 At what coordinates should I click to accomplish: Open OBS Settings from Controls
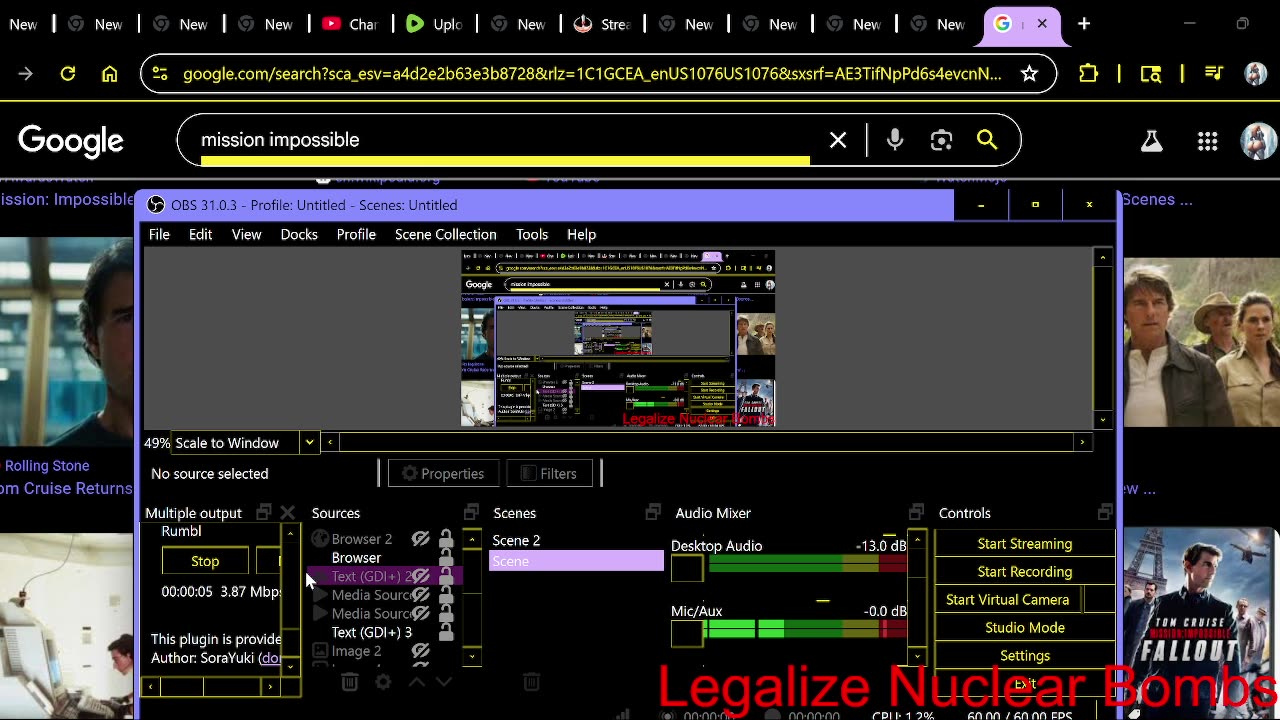coord(1025,656)
